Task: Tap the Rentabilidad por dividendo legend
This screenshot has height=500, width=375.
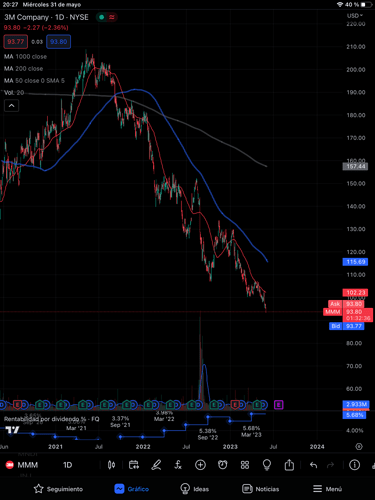Action: click(x=52, y=419)
